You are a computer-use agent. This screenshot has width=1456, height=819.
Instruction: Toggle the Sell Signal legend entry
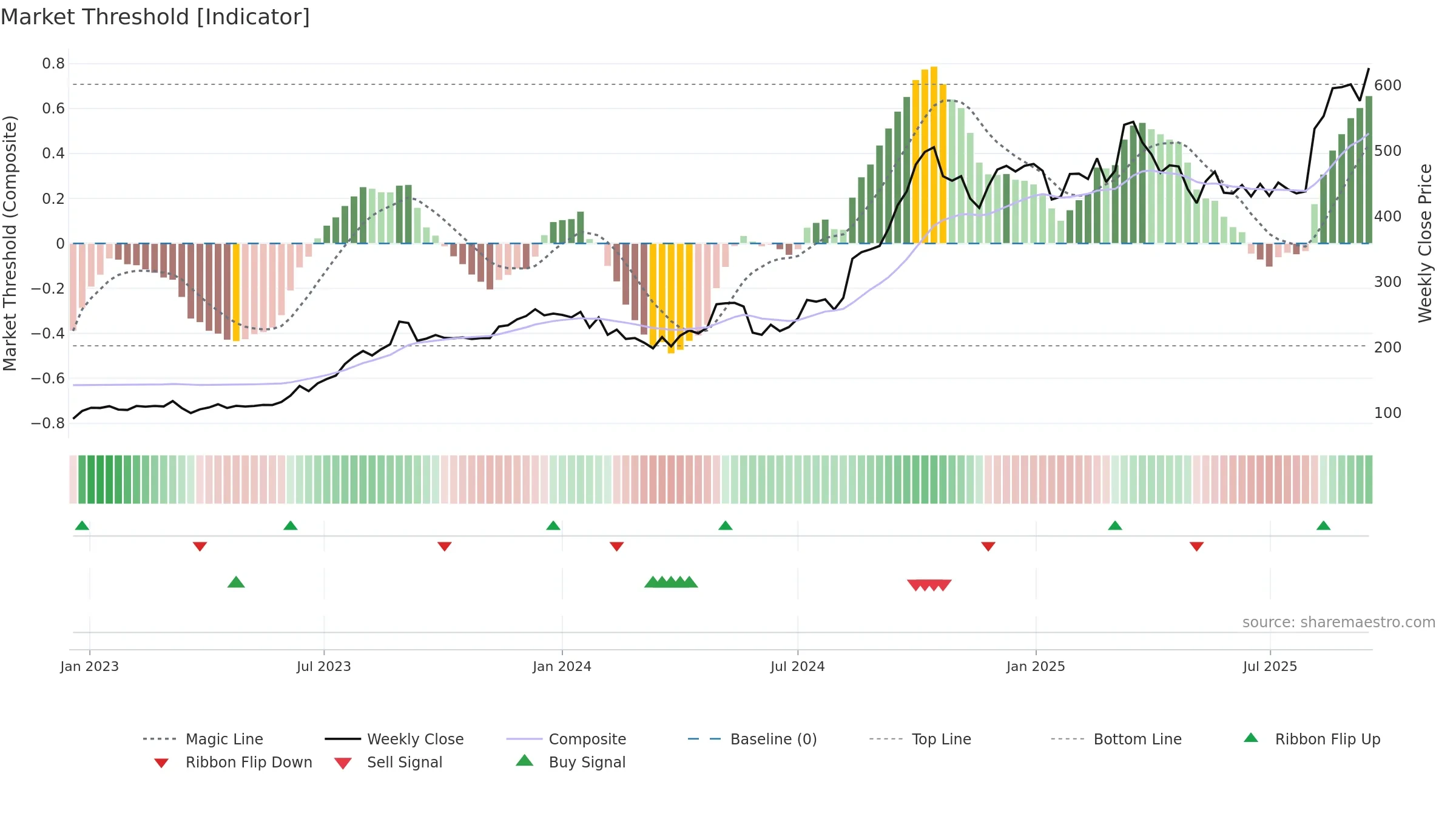388,762
